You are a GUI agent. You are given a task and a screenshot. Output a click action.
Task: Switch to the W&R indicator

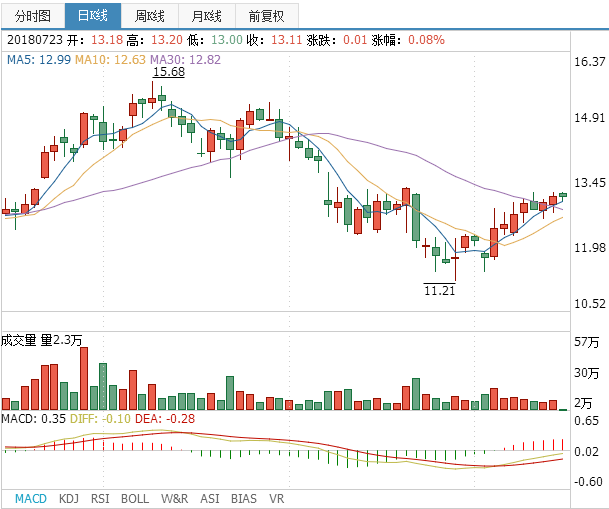click(x=174, y=499)
